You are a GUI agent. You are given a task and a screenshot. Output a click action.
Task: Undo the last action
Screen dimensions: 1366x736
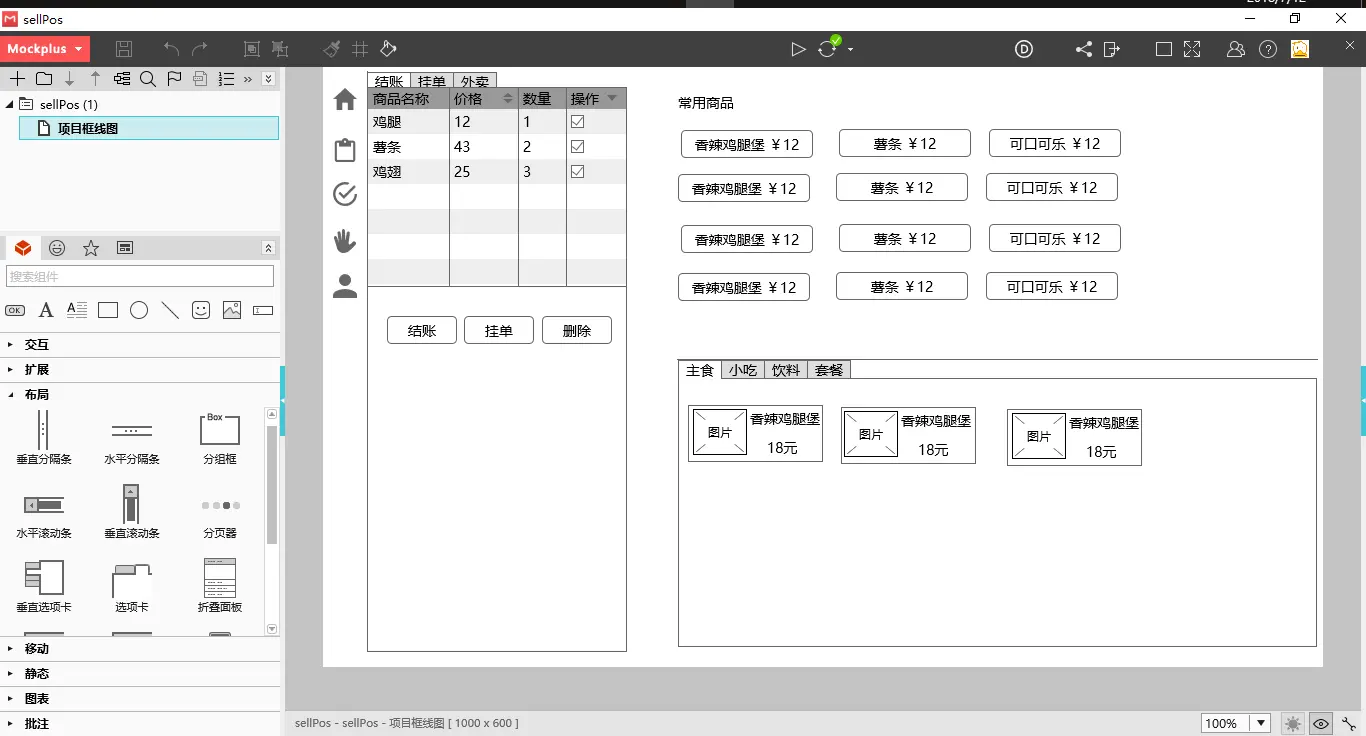[x=172, y=49]
